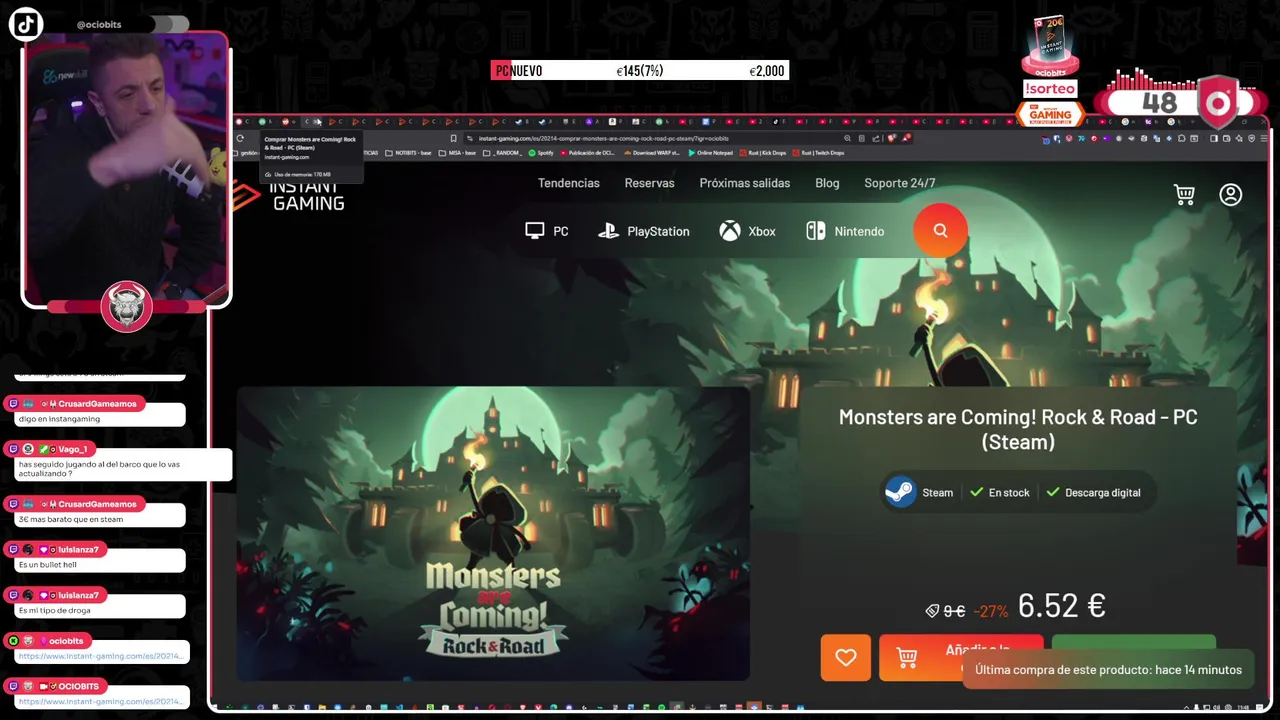Open Soporte 24/7 support link
1280x720 pixels.
(900, 183)
